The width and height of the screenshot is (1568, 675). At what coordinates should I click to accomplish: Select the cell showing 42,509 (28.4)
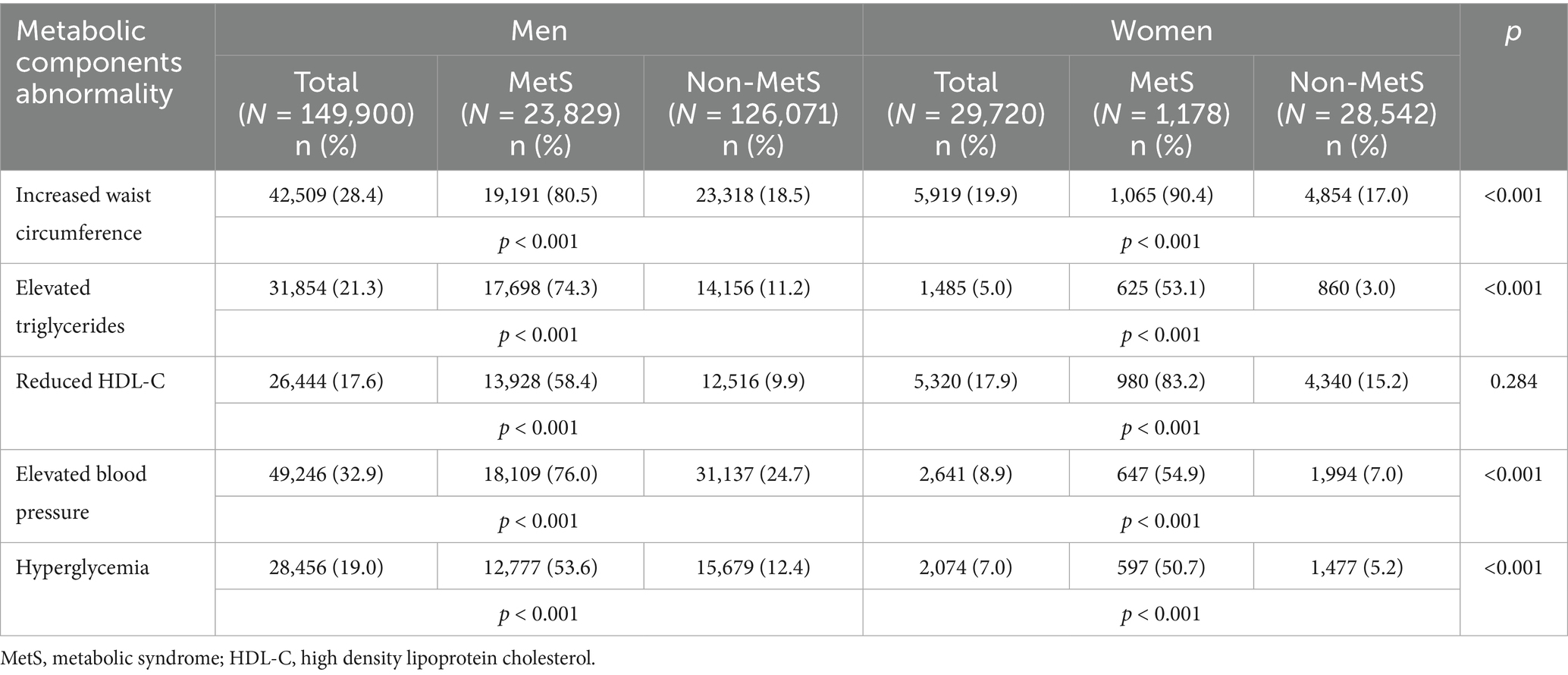326,195
